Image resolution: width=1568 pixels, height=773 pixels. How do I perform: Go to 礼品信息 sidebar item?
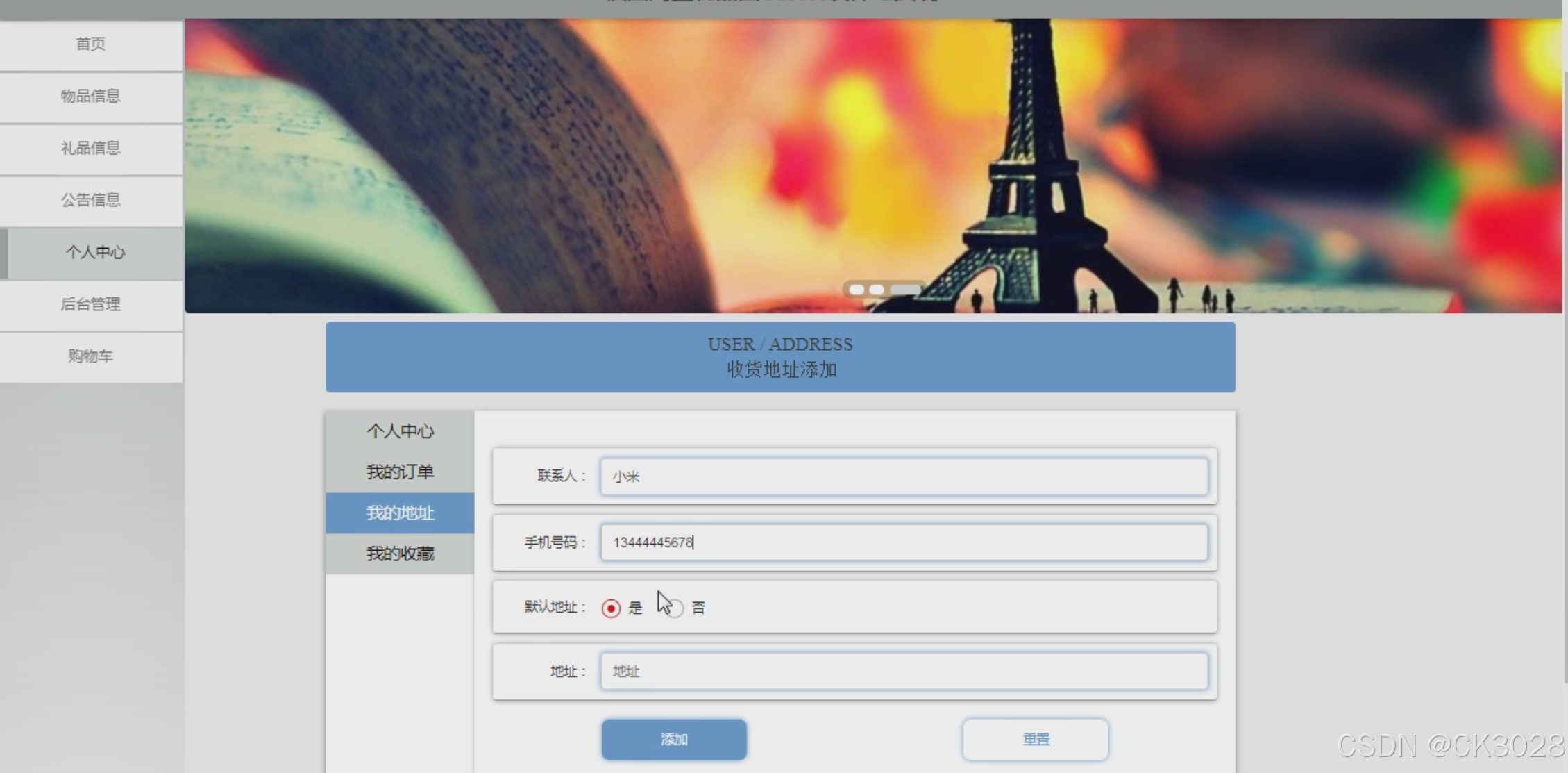(x=91, y=149)
